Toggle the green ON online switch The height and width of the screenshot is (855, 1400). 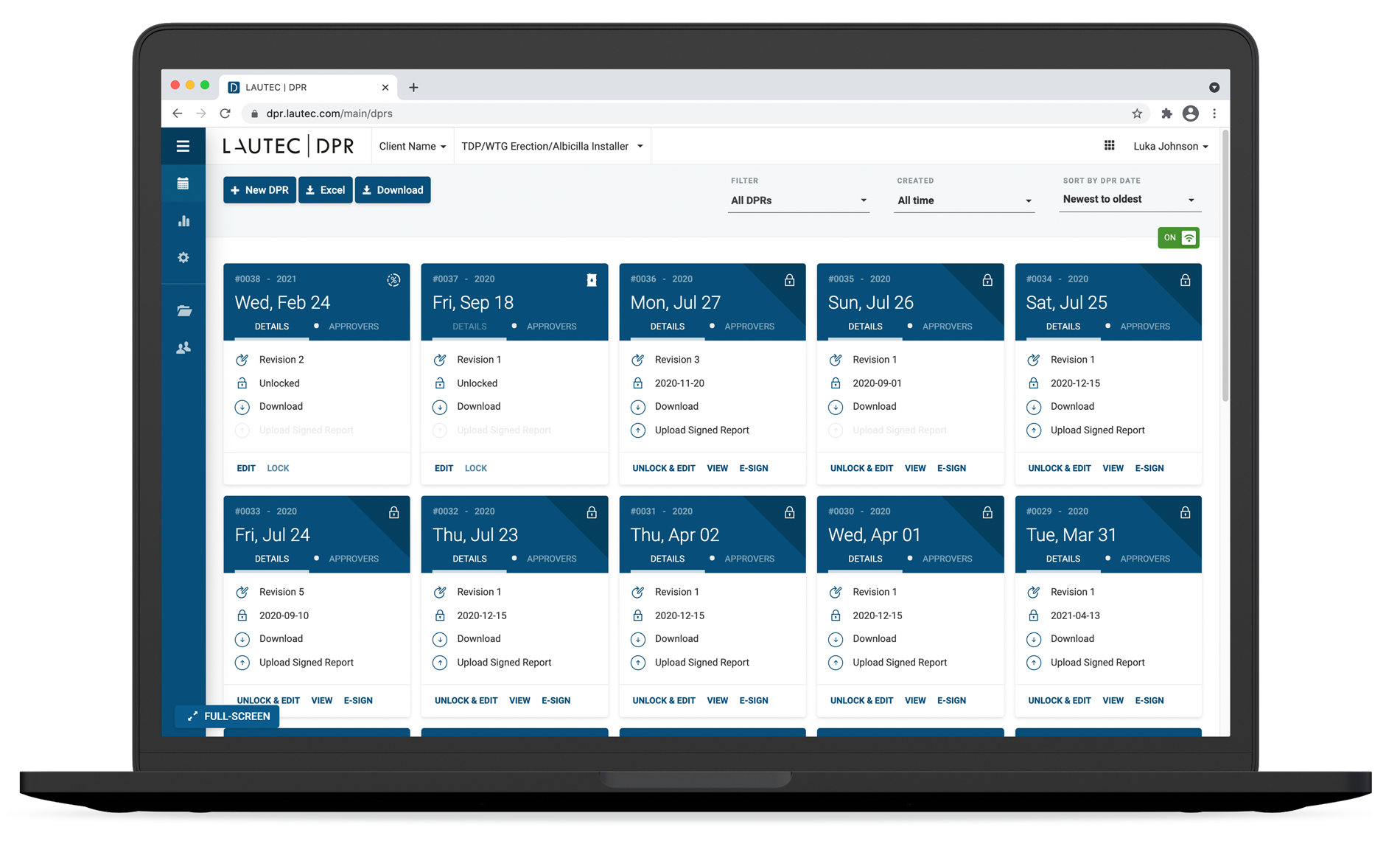point(1178,237)
